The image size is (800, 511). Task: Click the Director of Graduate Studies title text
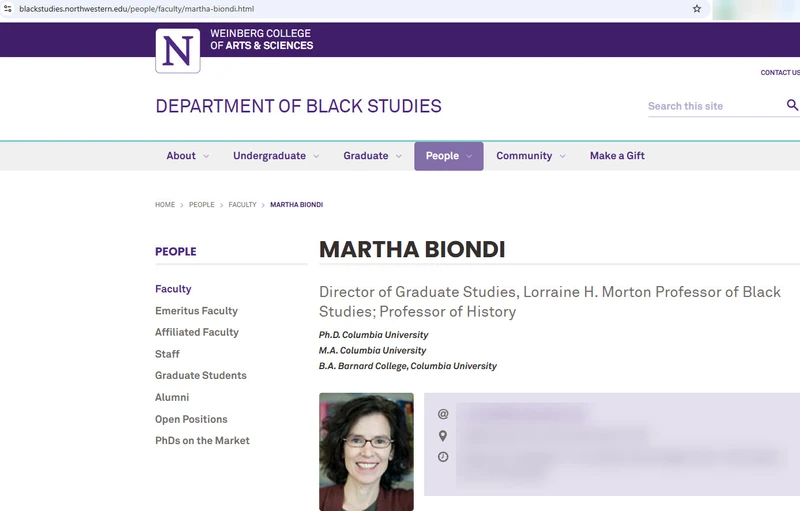[x=550, y=301]
